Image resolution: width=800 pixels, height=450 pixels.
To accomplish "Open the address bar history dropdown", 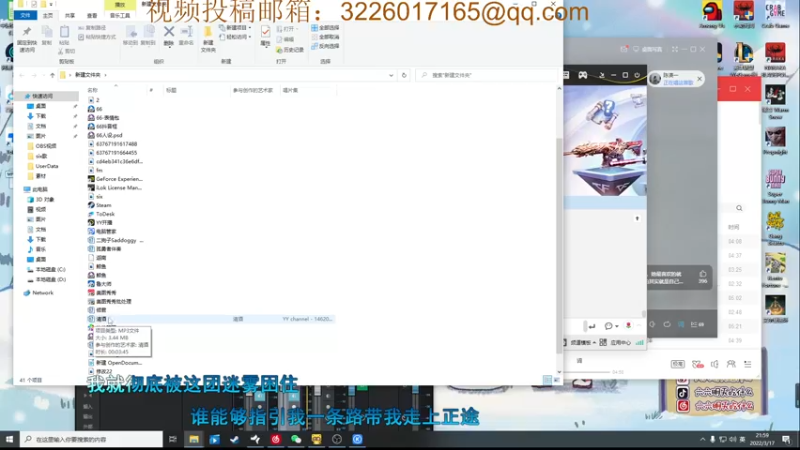I will [x=391, y=75].
